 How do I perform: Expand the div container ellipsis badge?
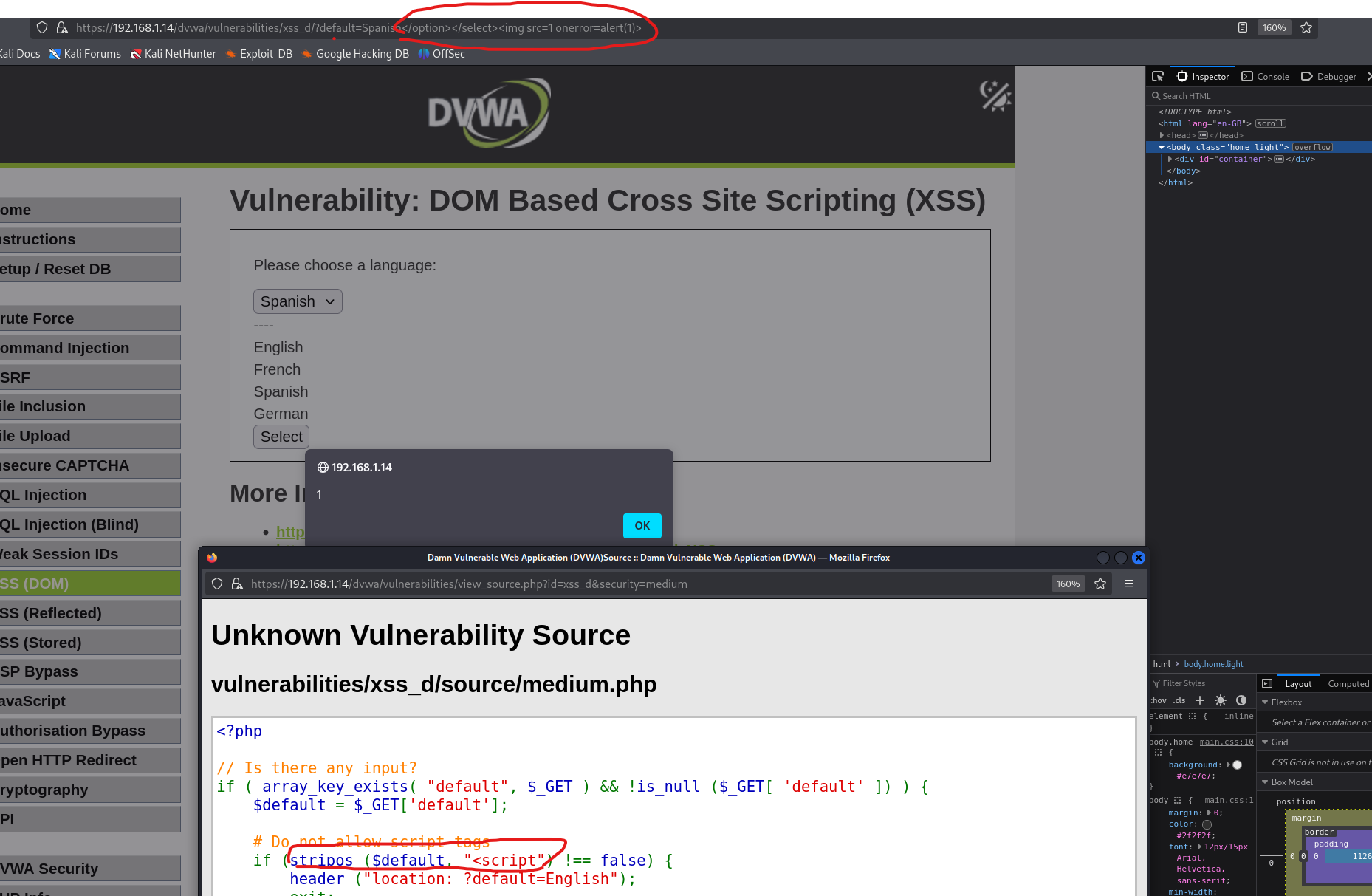coord(1279,159)
